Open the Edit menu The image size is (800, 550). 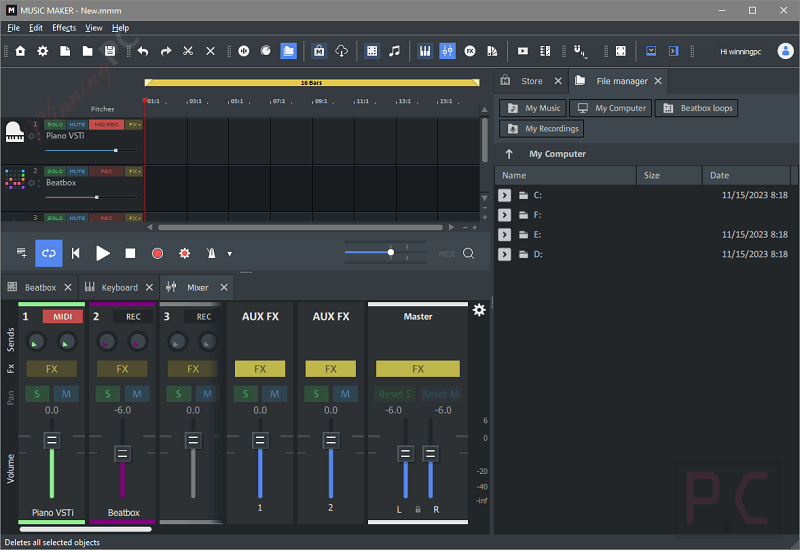coord(36,28)
